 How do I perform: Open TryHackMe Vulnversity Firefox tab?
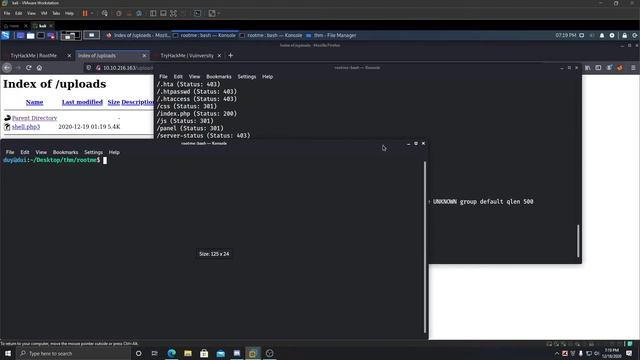pos(187,56)
